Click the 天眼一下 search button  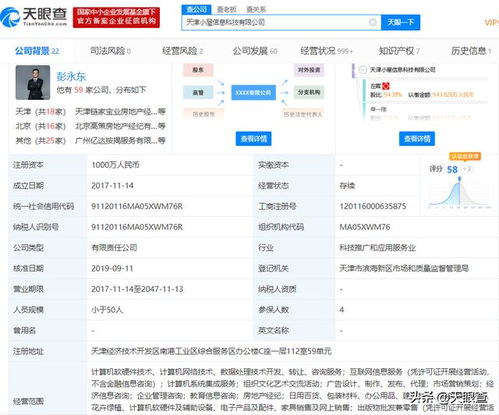pos(400,22)
